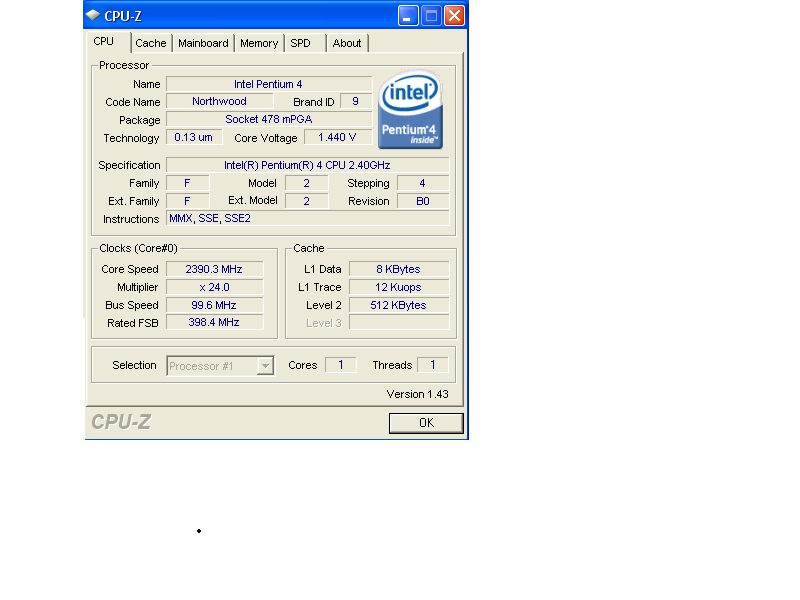Click the Core Speed value 2390.3 MHz
The height and width of the screenshot is (600, 800).
click(x=214, y=269)
